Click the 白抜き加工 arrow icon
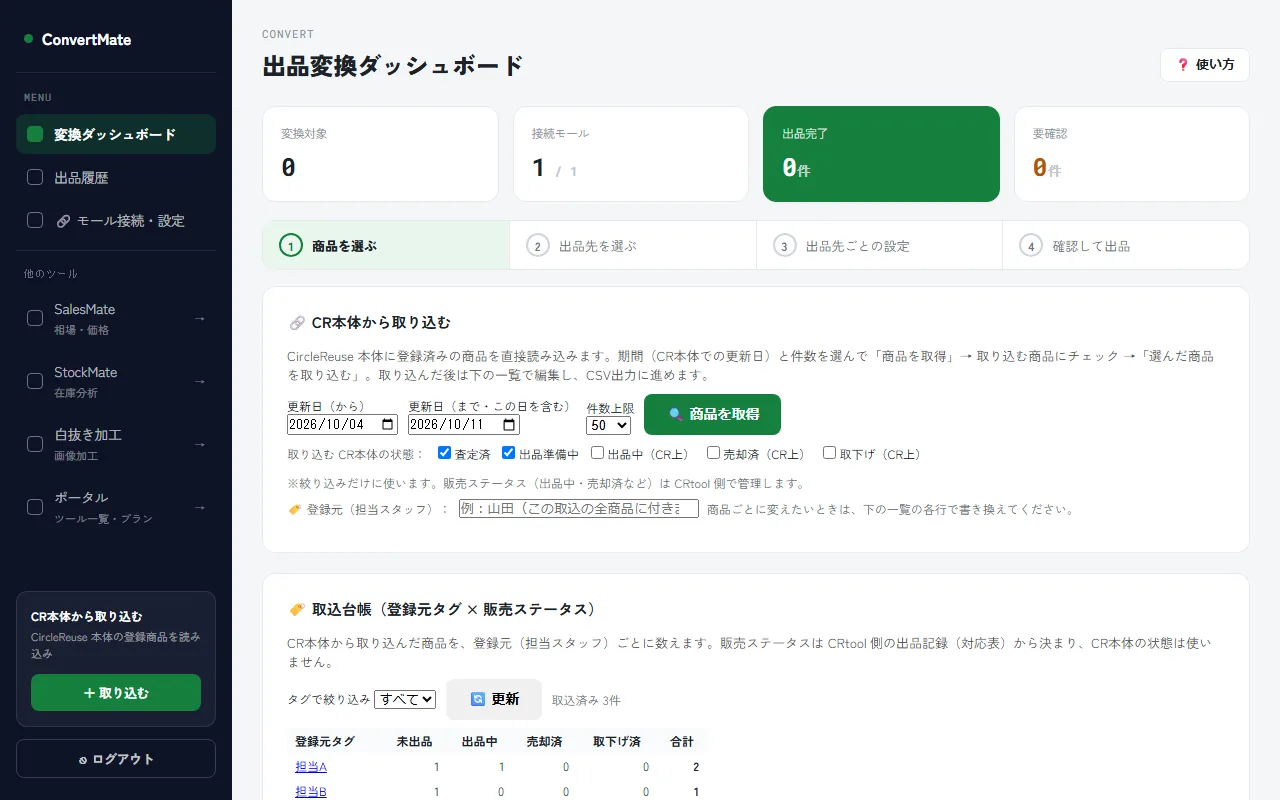Image resolution: width=1280 pixels, height=800 pixels. click(199, 444)
